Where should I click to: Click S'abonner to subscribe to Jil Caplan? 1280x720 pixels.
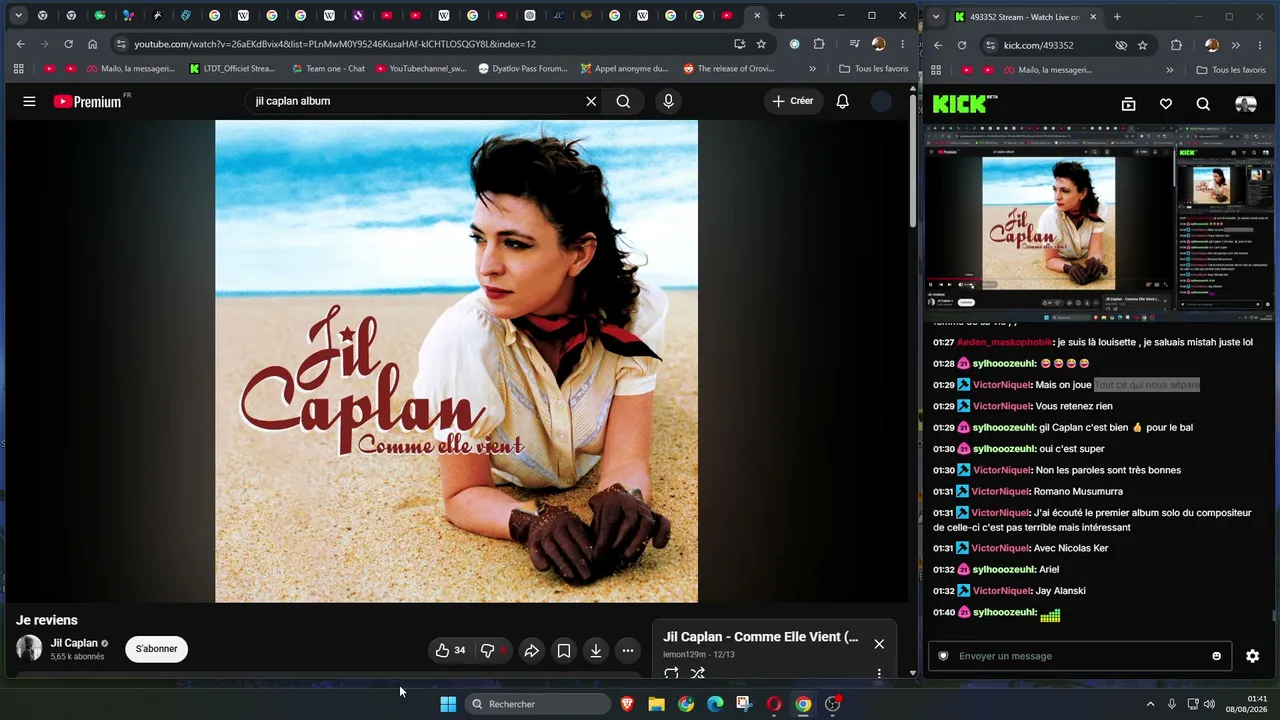157,649
